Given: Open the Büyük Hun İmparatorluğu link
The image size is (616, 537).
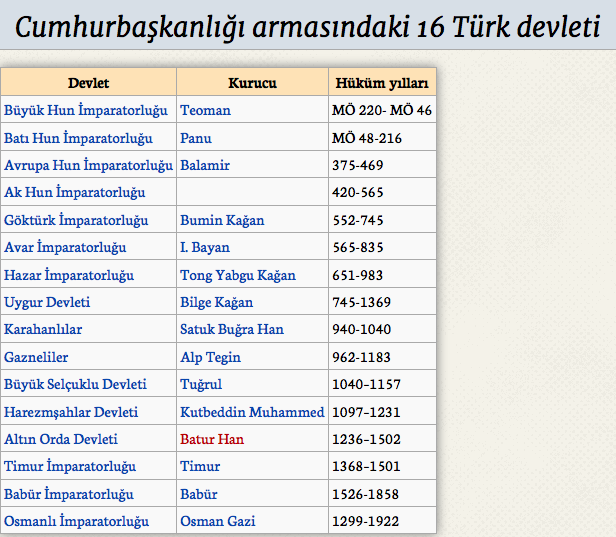Looking at the screenshot, I should coord(86,110).
